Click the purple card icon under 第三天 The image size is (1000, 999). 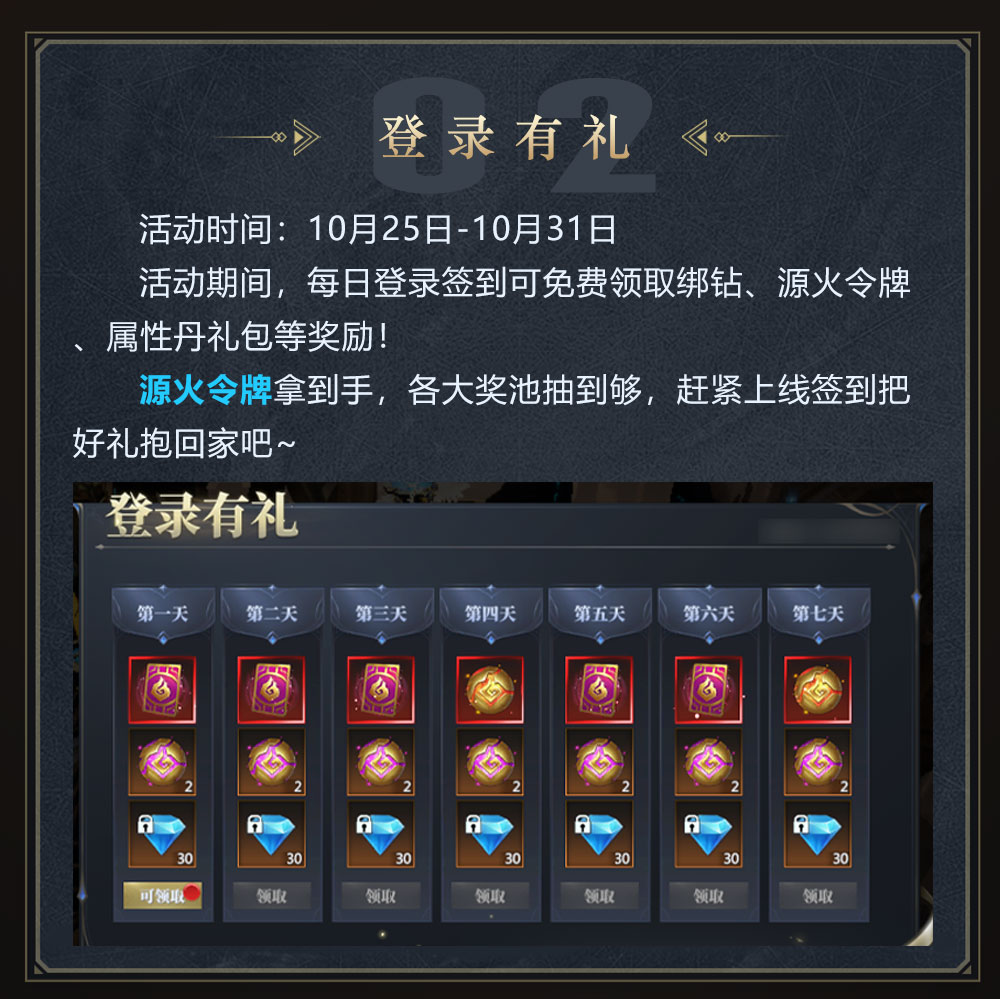coord(381,690)
